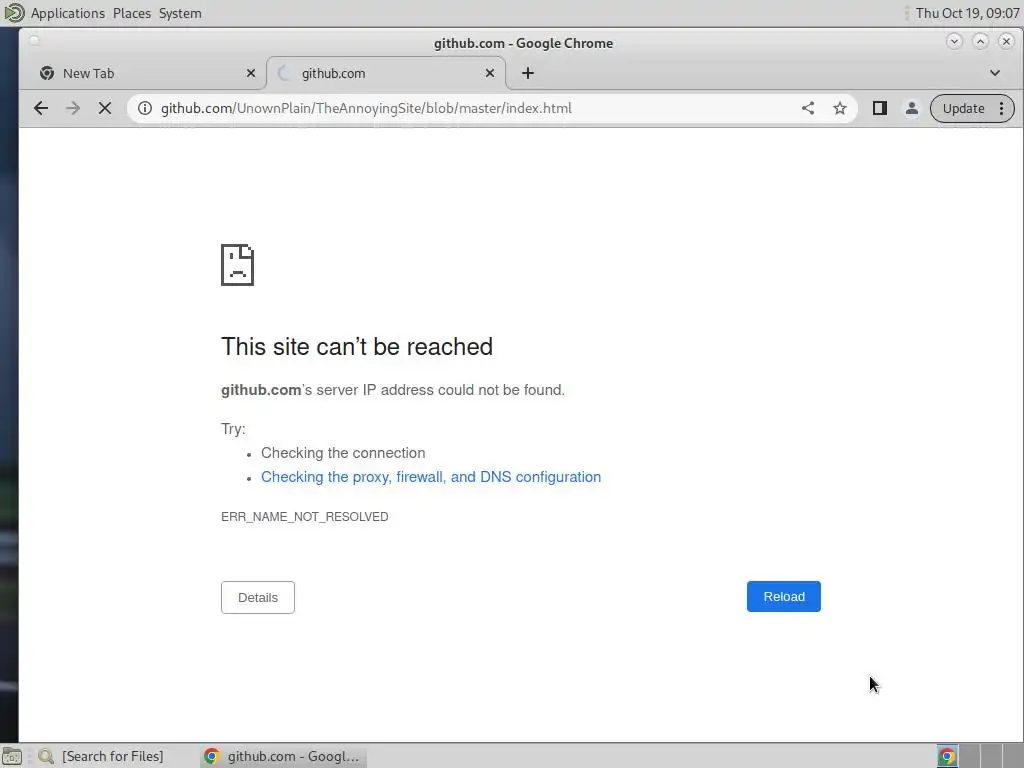Viewport: 1024px width, 768px height.
Task: Minimize the Chrome window
Action: pos(954,41)
